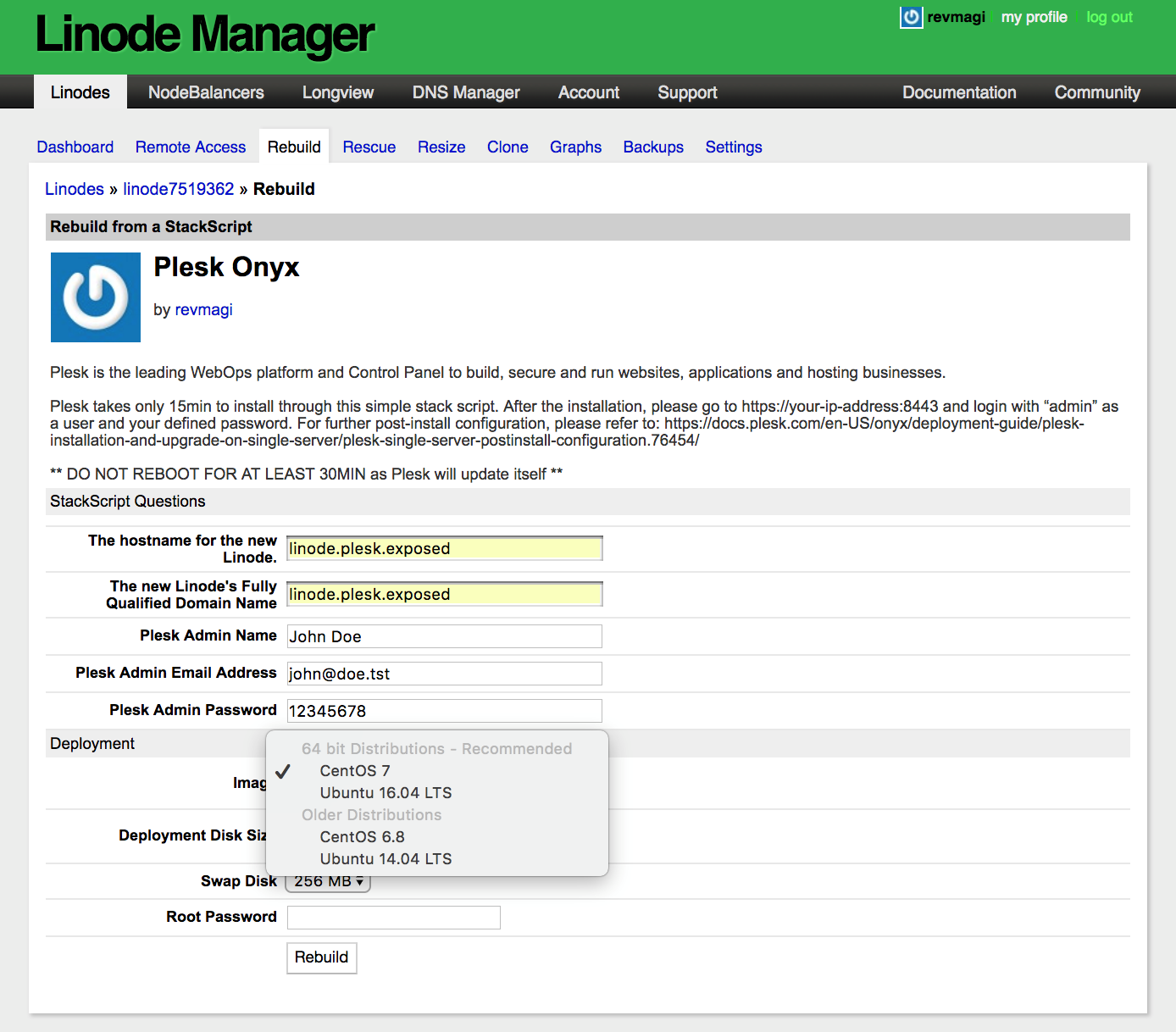
Task: Click the 'StackScript Questions' section heading
Action: pos(127,501)
